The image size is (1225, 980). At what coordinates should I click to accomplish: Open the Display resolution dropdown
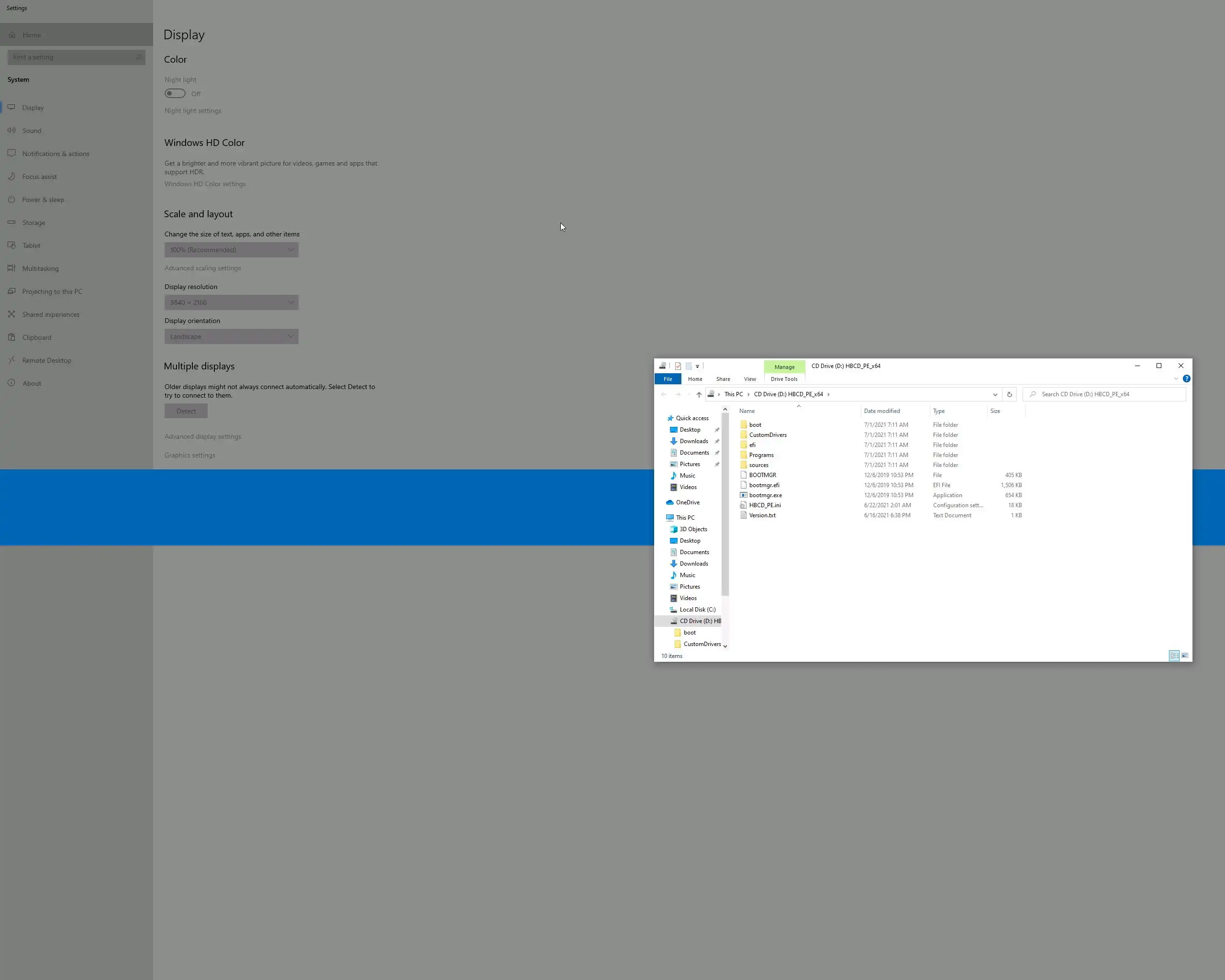pyautogui.click(x=231, y=303)
